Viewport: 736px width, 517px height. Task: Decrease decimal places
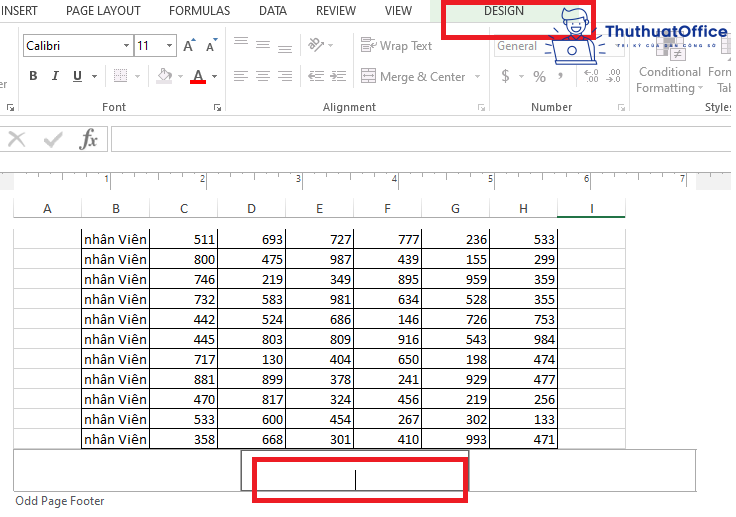613,76
